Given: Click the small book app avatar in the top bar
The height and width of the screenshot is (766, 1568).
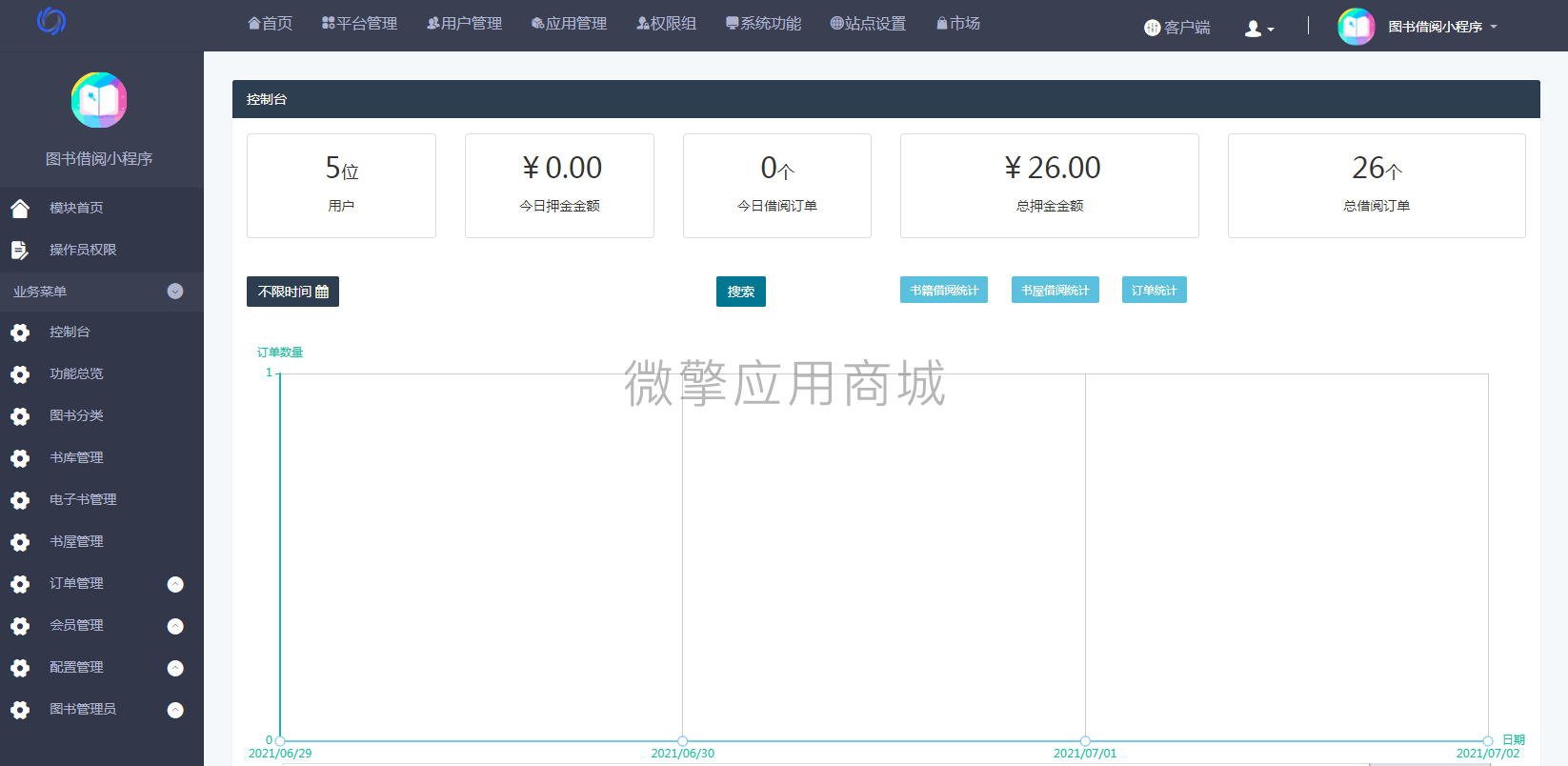Looking at the screenshot, I should (1357, 27).
